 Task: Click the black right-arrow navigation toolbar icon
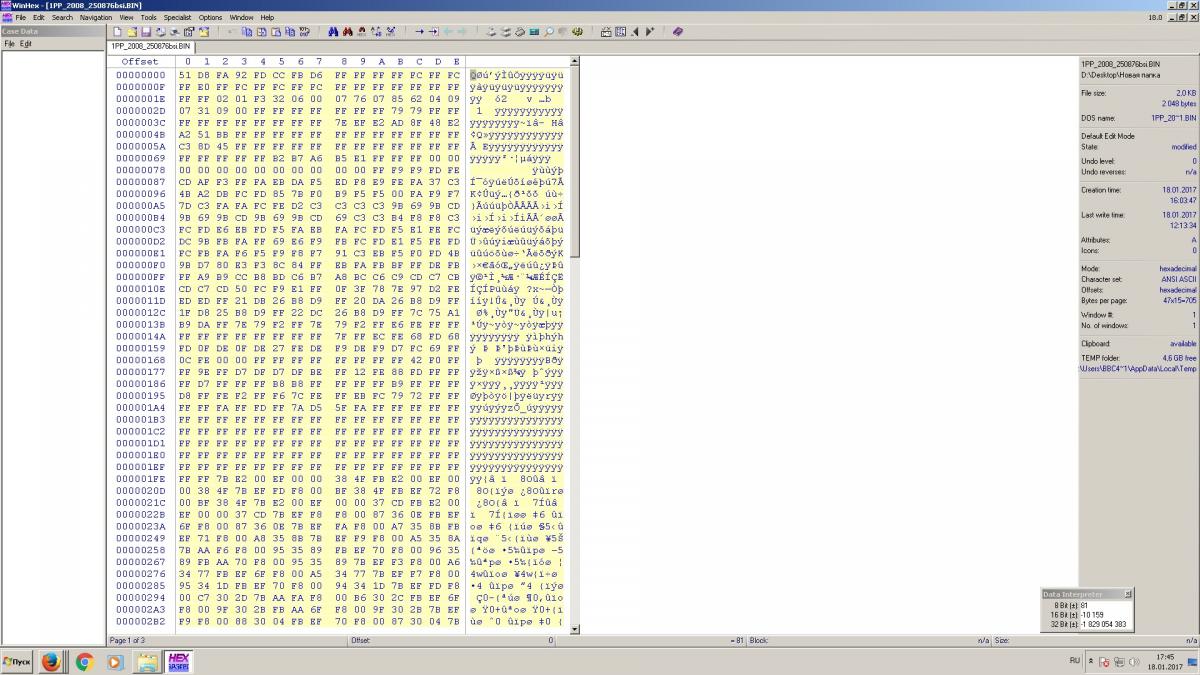[x=650, y=32]
